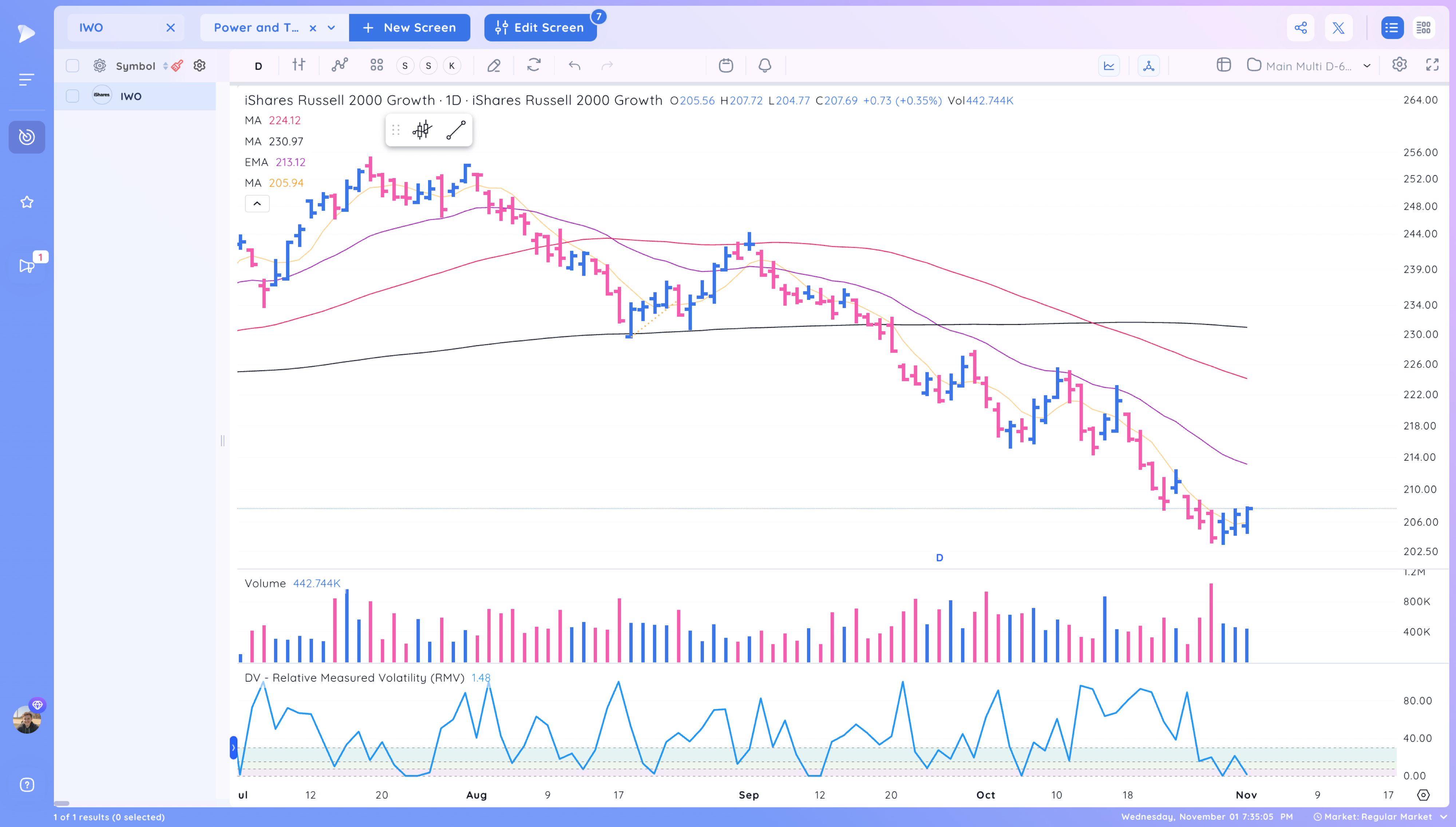Open favorites star icon in sidebar
The width and height of the screenshot is (1456, 827).
click(27, 202)
